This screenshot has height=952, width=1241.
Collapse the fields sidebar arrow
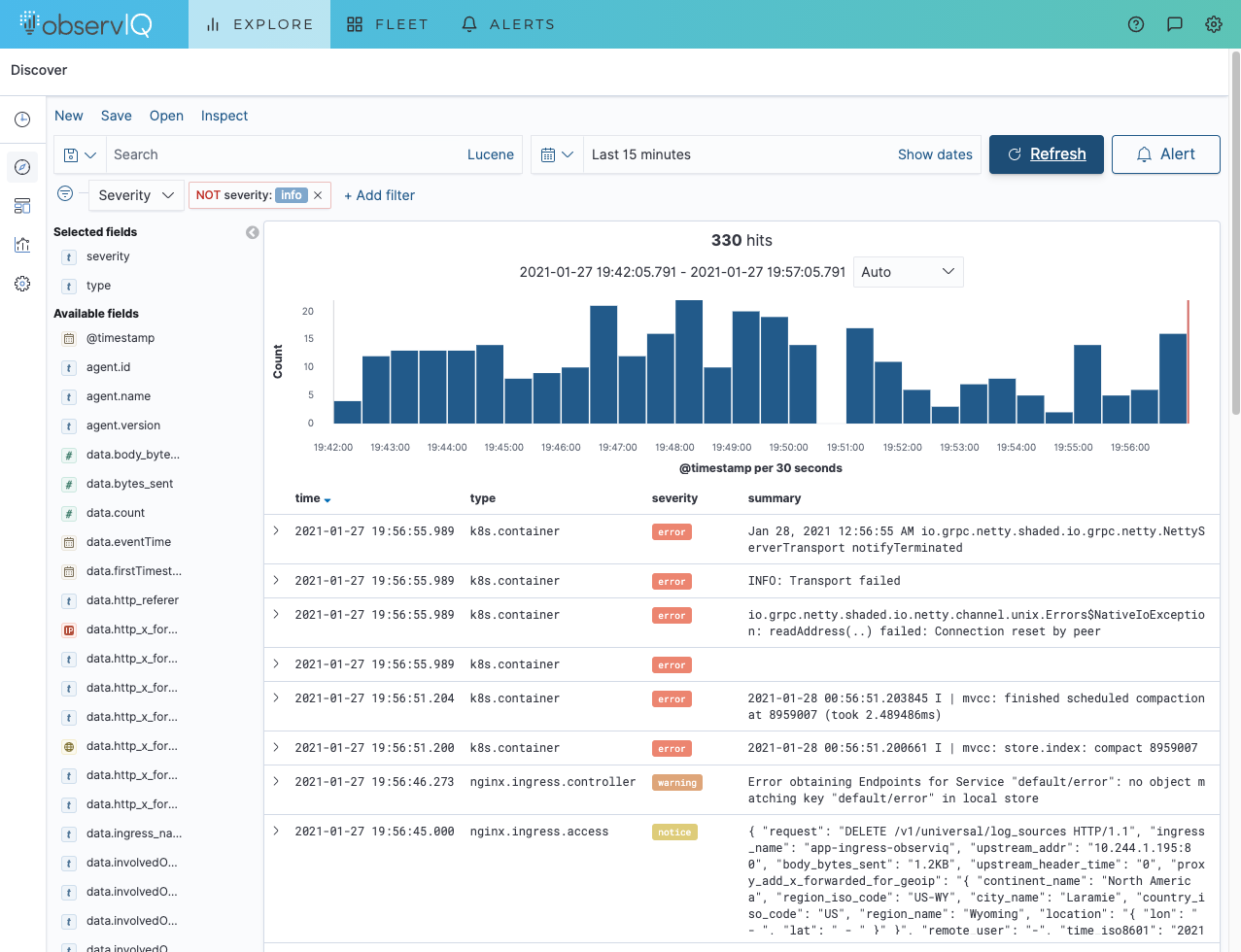(x=253, y=232)
